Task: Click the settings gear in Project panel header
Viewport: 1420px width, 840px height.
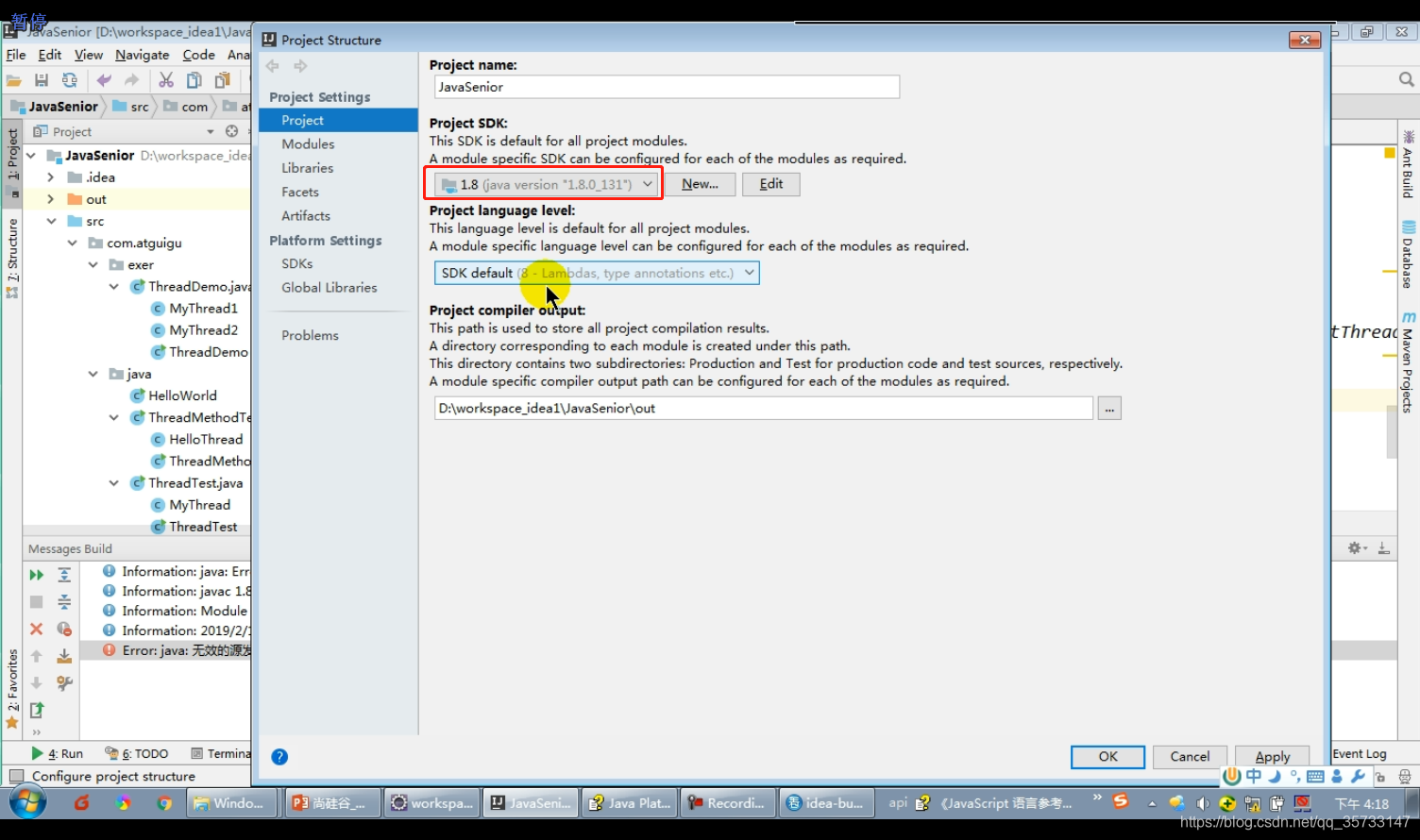Action: (232, 131)
